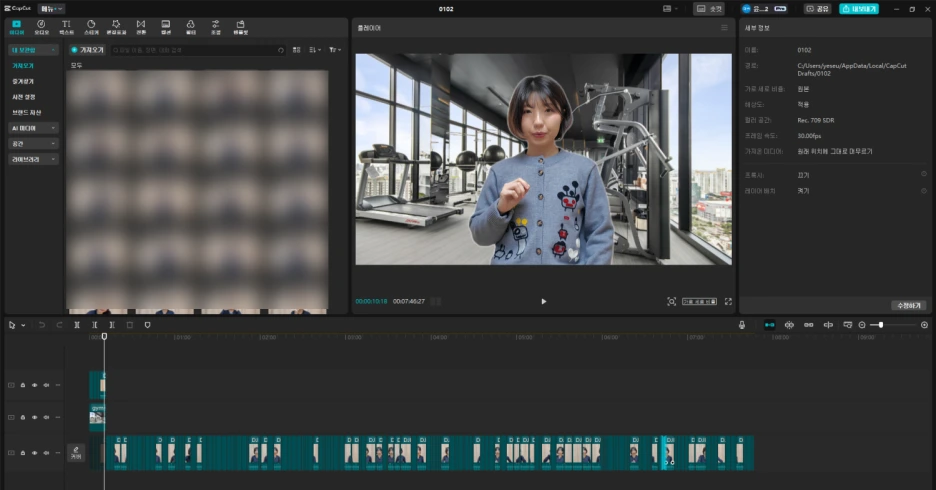Click the user account Pro badge
Screen dimensions: 936x490
pos(780,9)
